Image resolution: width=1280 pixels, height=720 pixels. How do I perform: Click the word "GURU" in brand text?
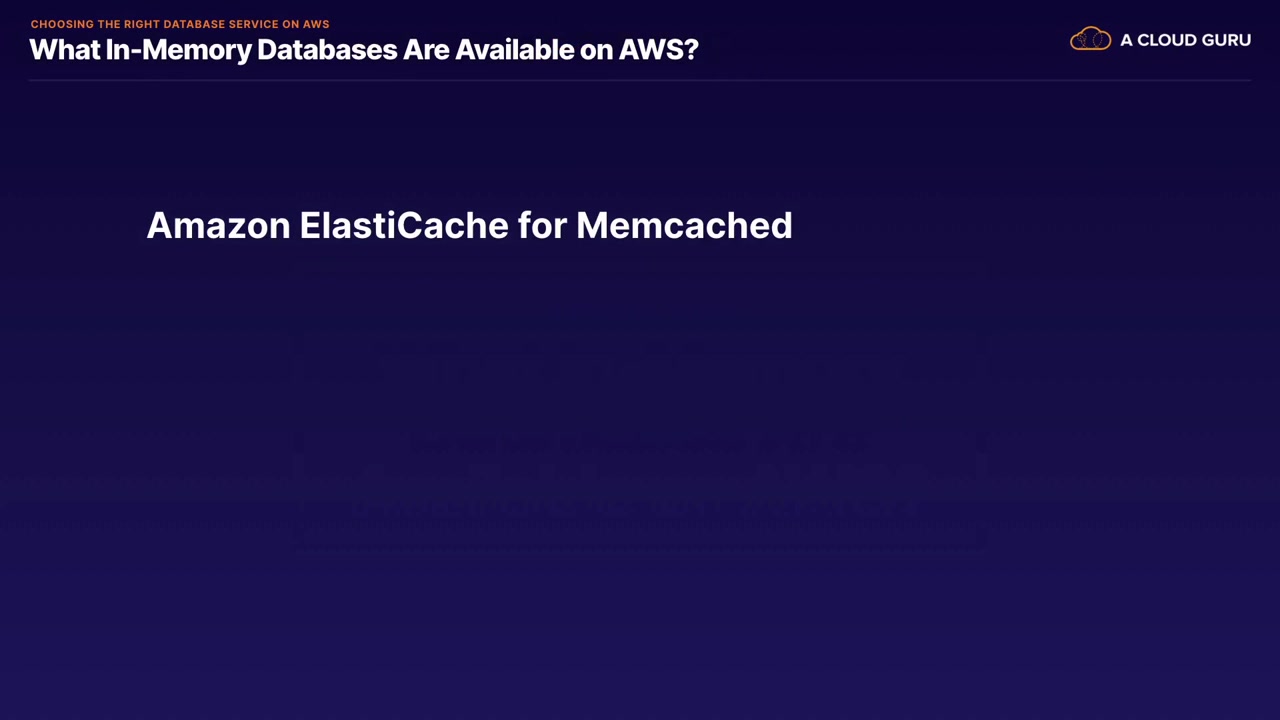pyautogui.click(x=1224, y=40)
